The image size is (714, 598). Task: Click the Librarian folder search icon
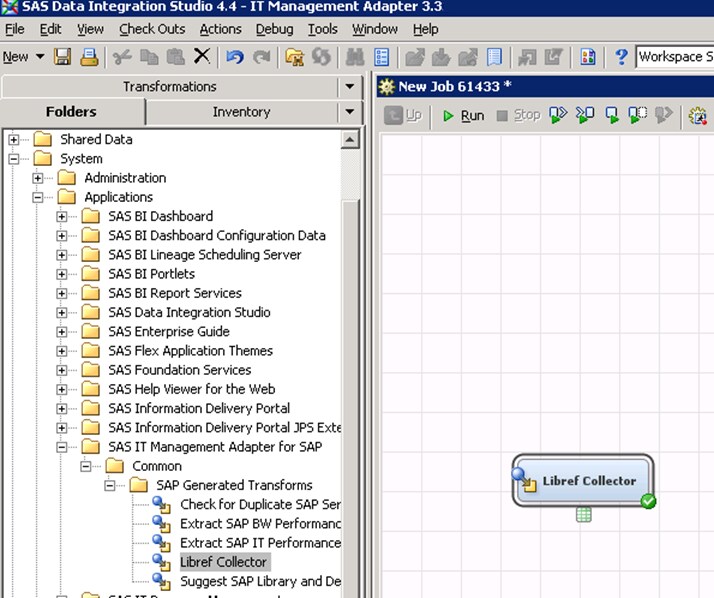(x=294, y=57)
